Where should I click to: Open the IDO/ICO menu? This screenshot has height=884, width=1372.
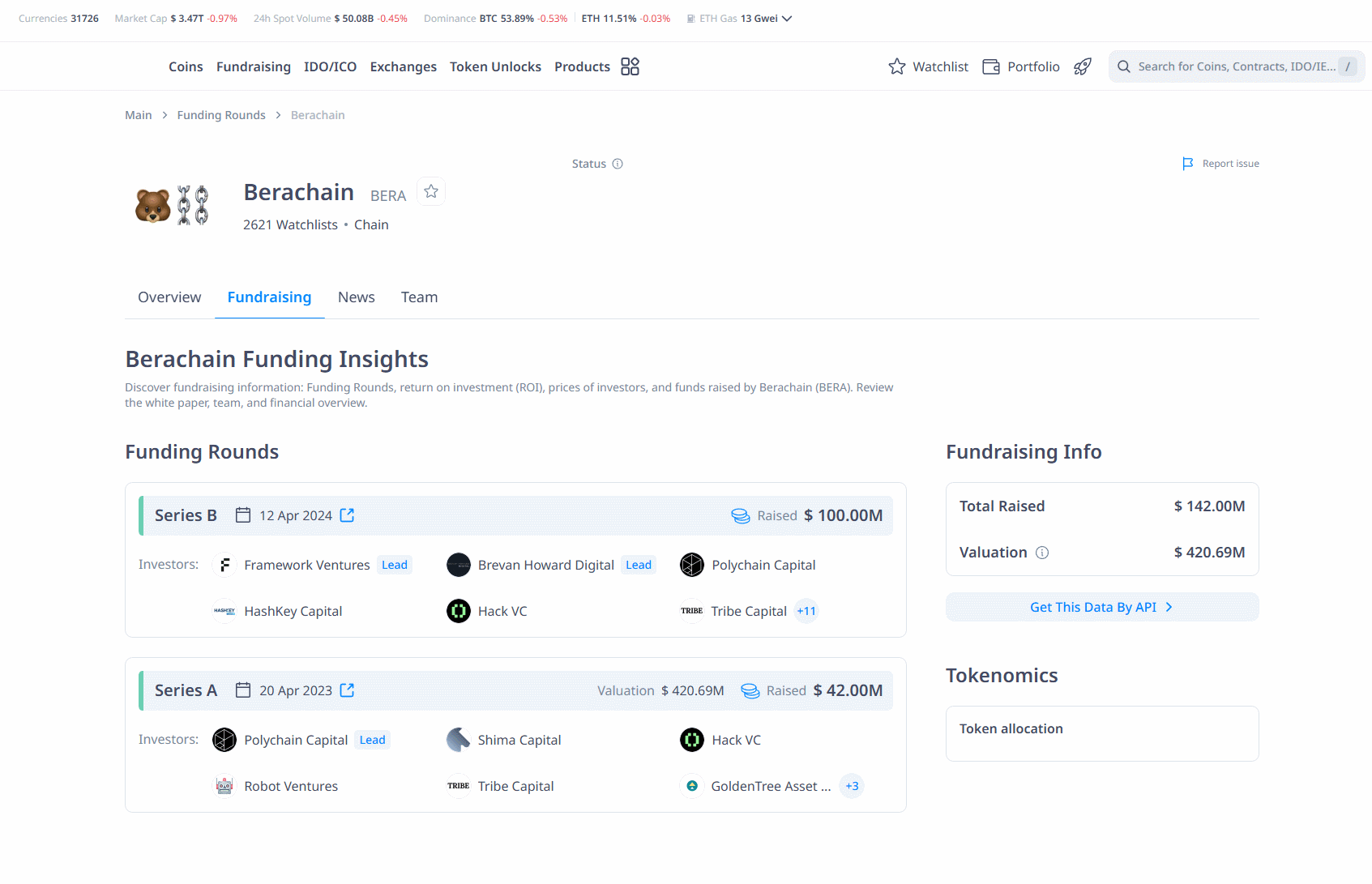click(330, 66)
